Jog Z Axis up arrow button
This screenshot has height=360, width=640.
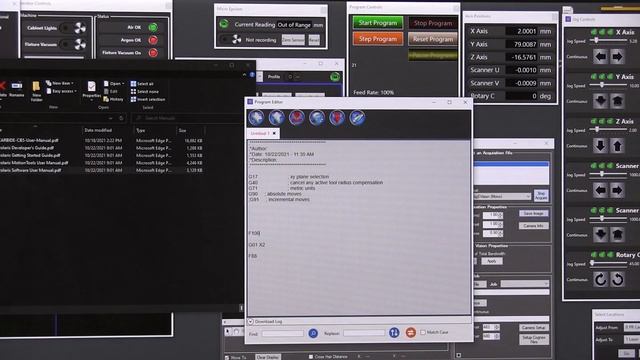(617, 146)
